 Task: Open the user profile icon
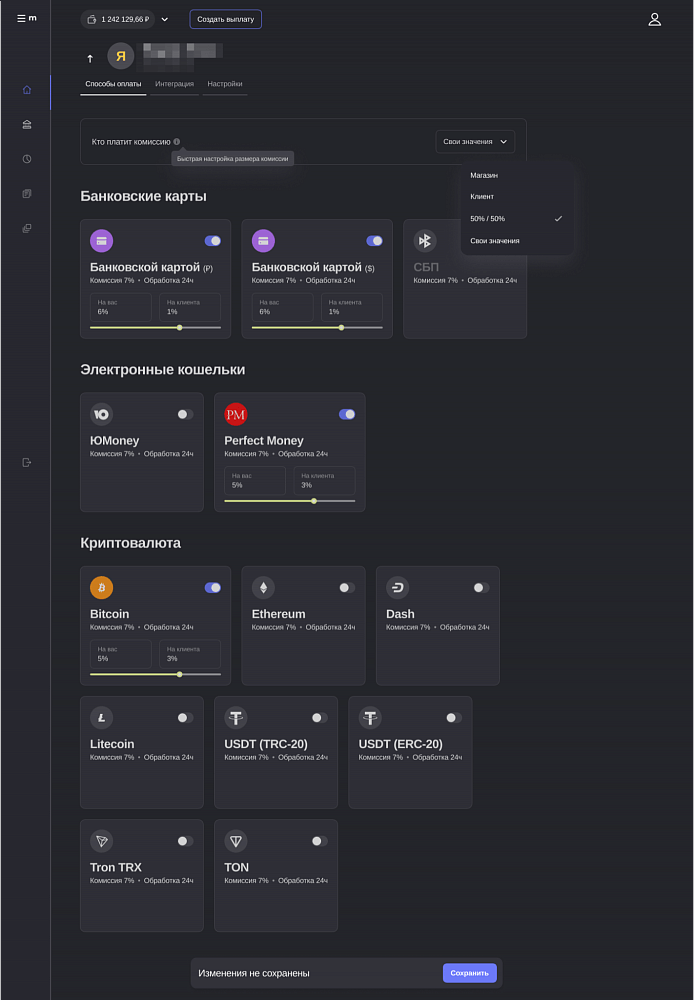(655, 19)
